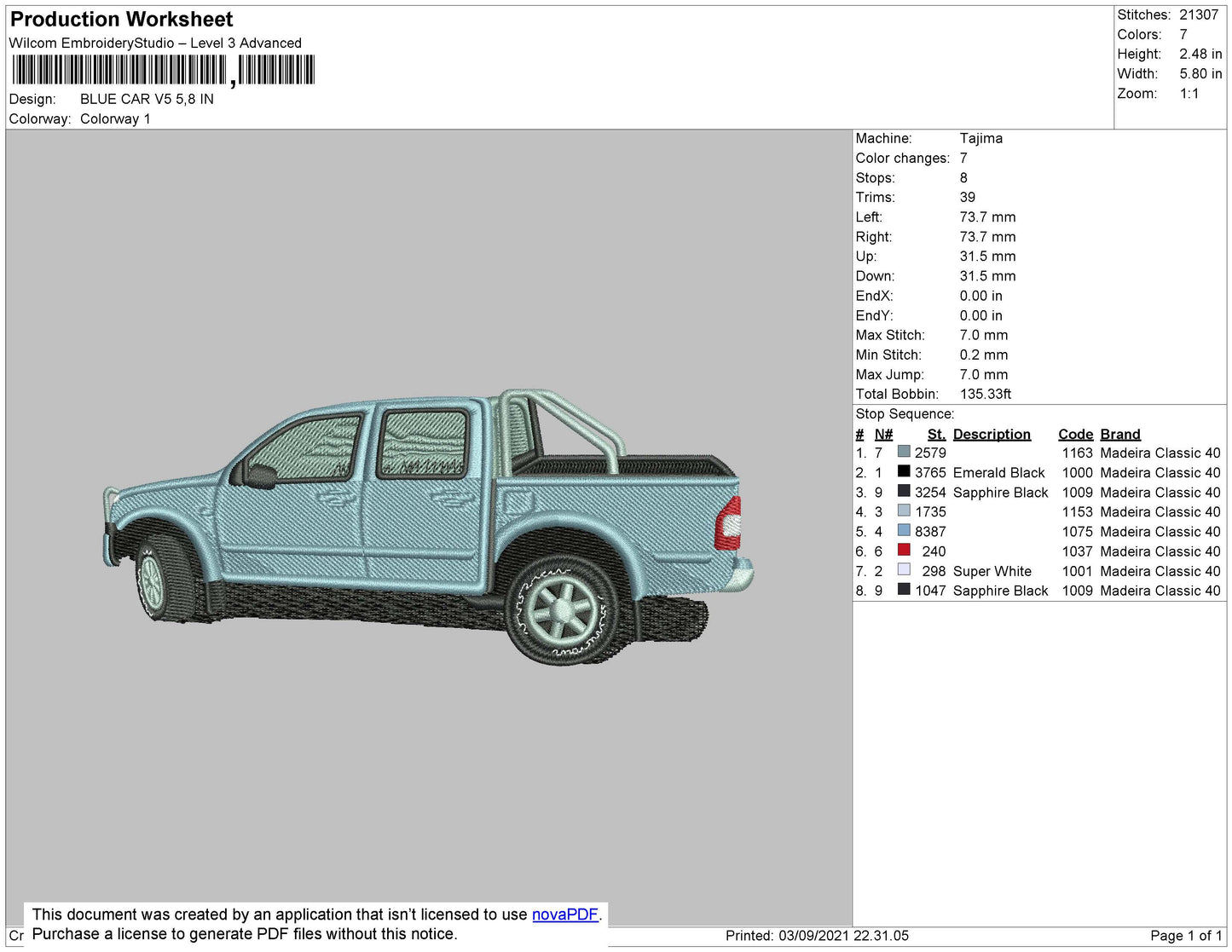
Task: Click the Printed date 03/09/2021 text
Action: pos(817,935)
